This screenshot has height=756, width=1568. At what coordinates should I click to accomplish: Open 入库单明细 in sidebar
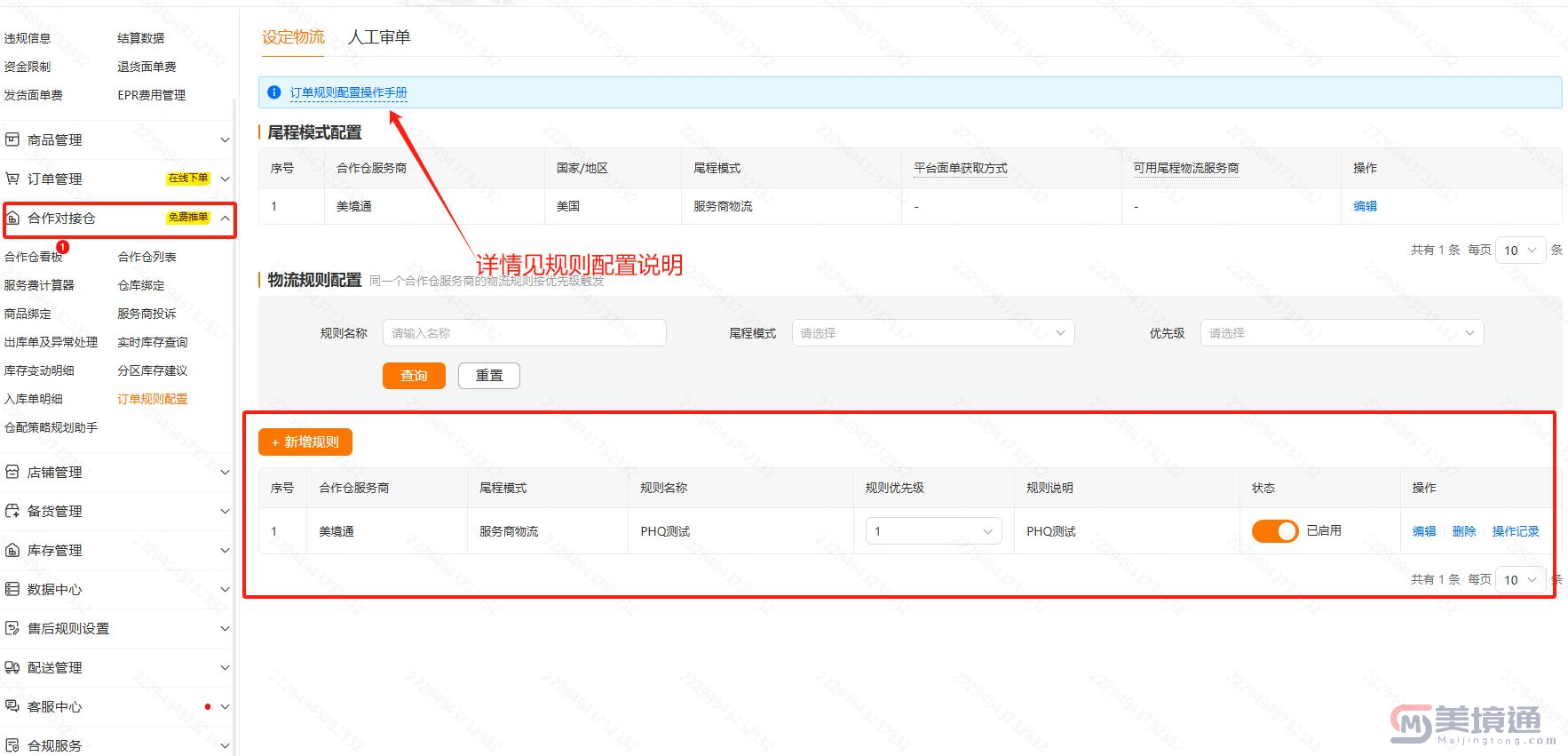[x=34, y=399]
